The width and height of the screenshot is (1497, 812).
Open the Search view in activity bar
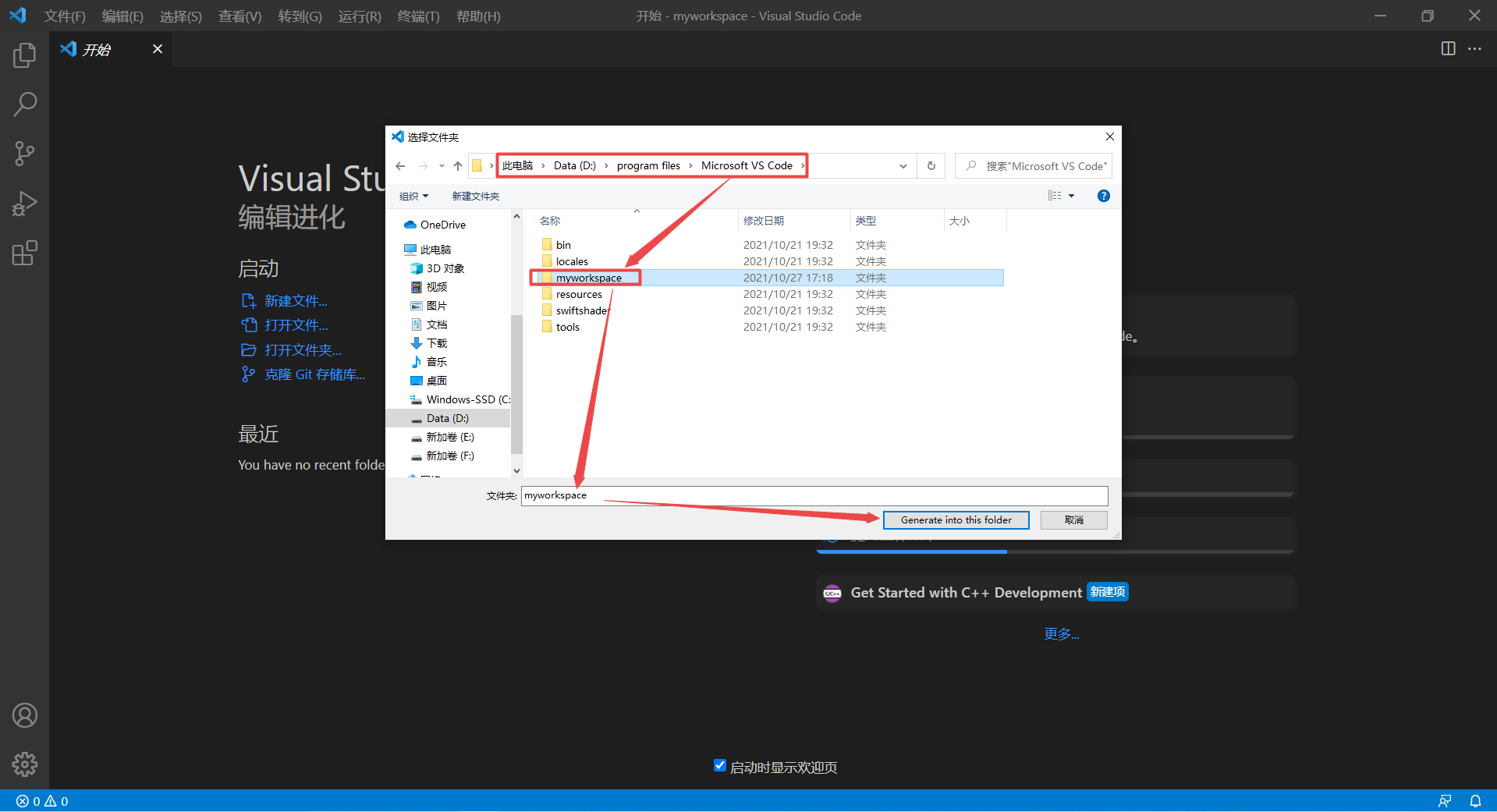click(24, 104)
